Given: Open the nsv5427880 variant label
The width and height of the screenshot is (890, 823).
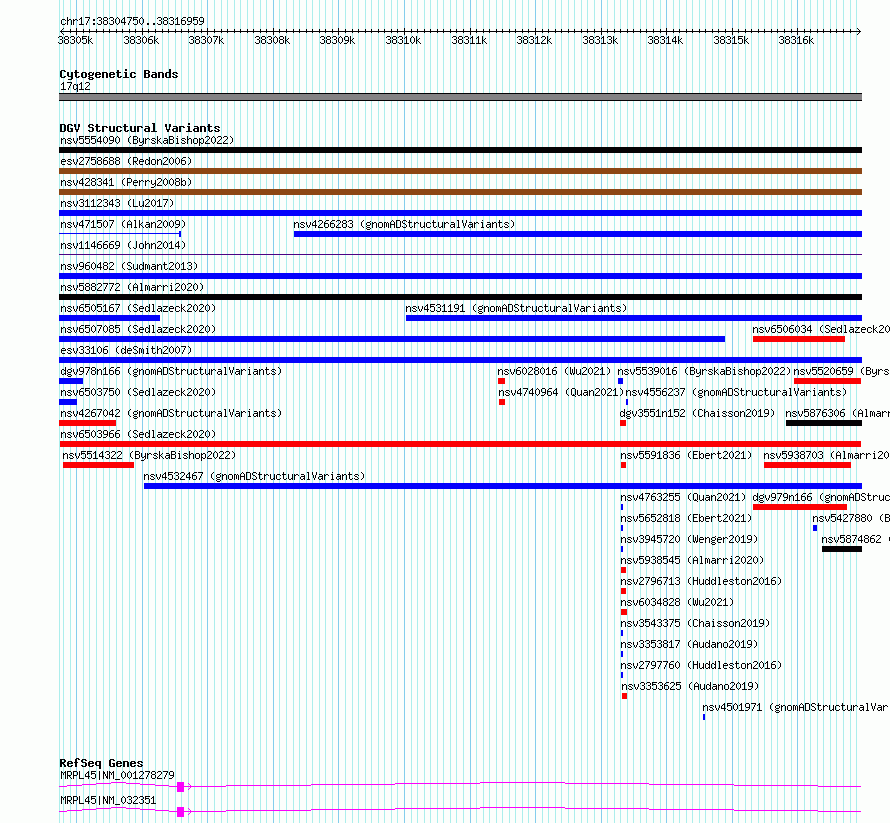Looking at the screenshot, I should point(850,518).
